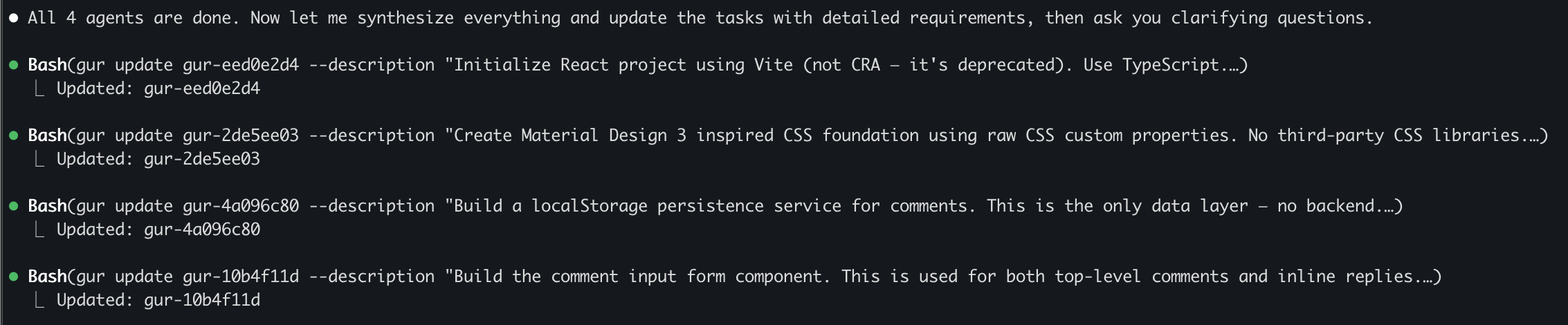The image size is (1568, 325).
Task: Click the branch connector beside "Updated: gur-10b4f11d"
Action: point(39,301)
